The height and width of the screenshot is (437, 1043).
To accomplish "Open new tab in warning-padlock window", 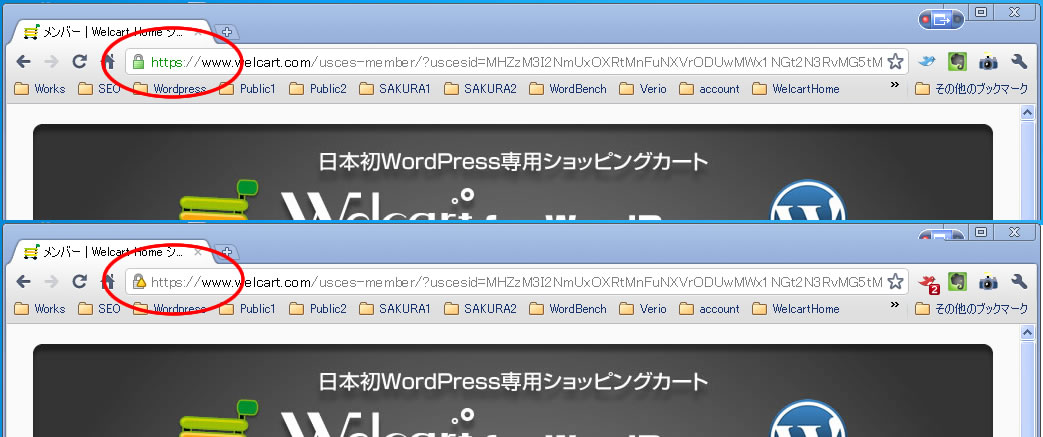I will point(227,252).
